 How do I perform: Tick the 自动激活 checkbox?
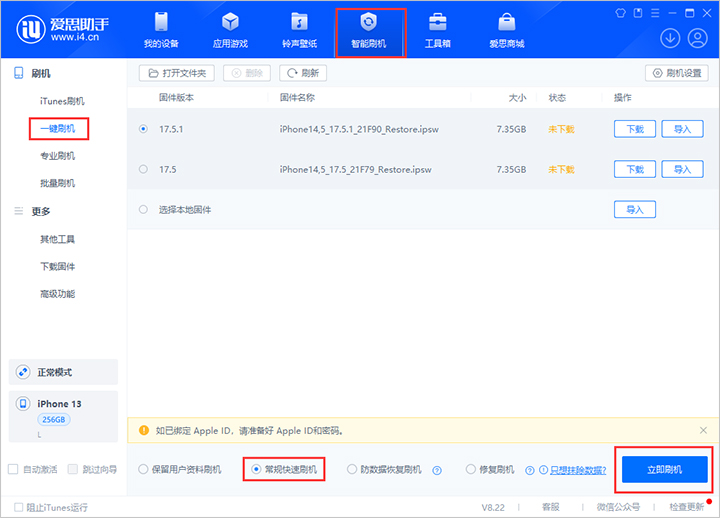click(x=13, y=469)
